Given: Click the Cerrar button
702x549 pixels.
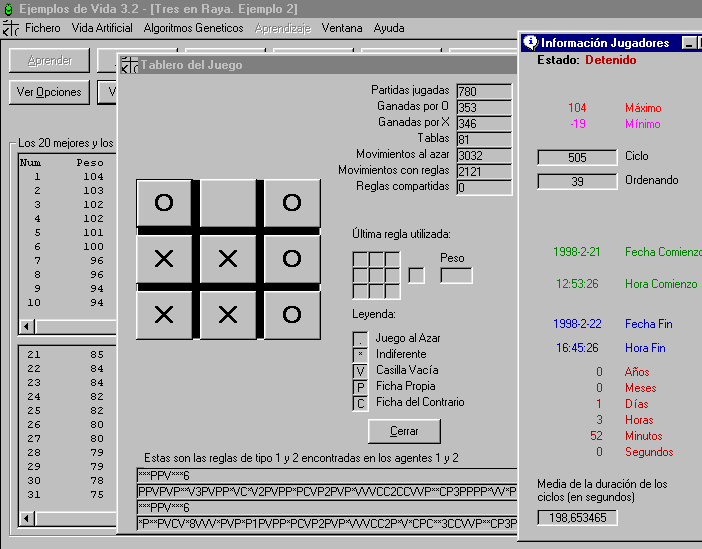Looking at the screenshot, I should (x=404, y=431).
